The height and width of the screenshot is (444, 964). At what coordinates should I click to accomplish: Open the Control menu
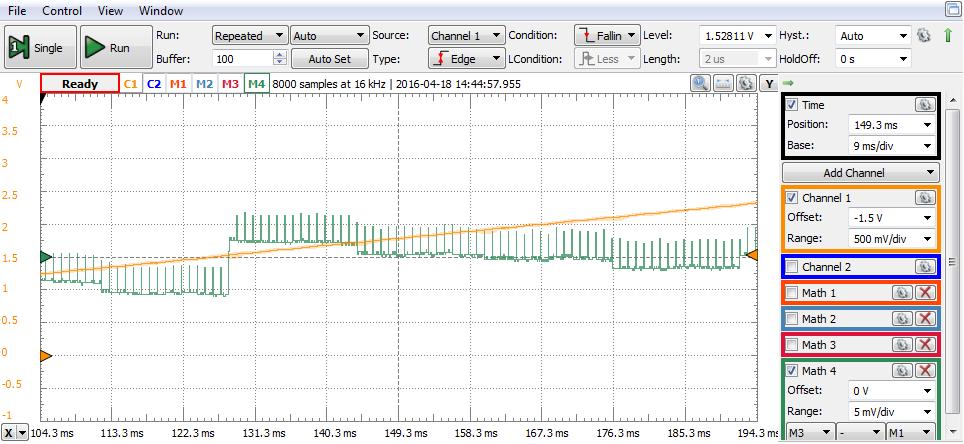[62, 10]
